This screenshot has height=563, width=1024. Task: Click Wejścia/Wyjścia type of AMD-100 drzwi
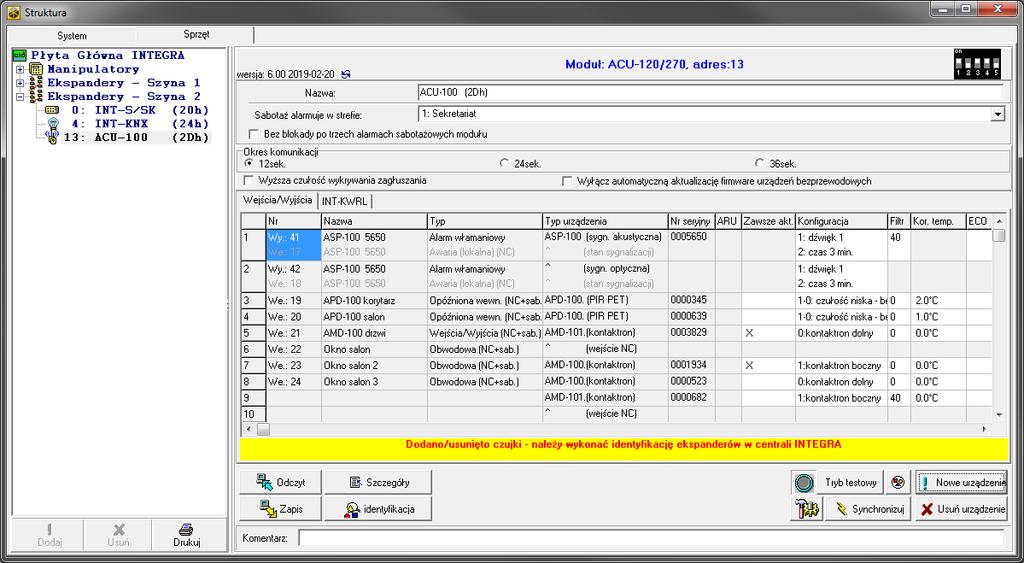485,333
